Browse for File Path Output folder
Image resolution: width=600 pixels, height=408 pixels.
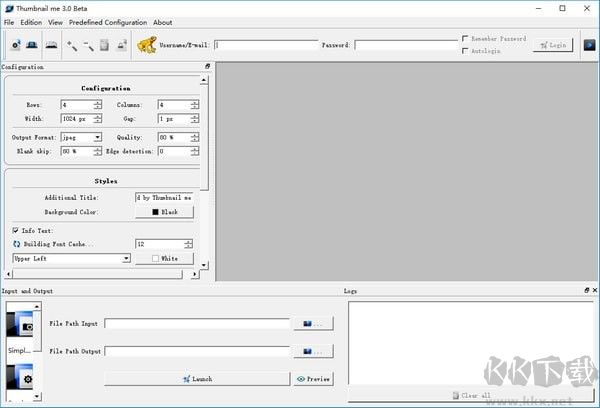[313, 351]
